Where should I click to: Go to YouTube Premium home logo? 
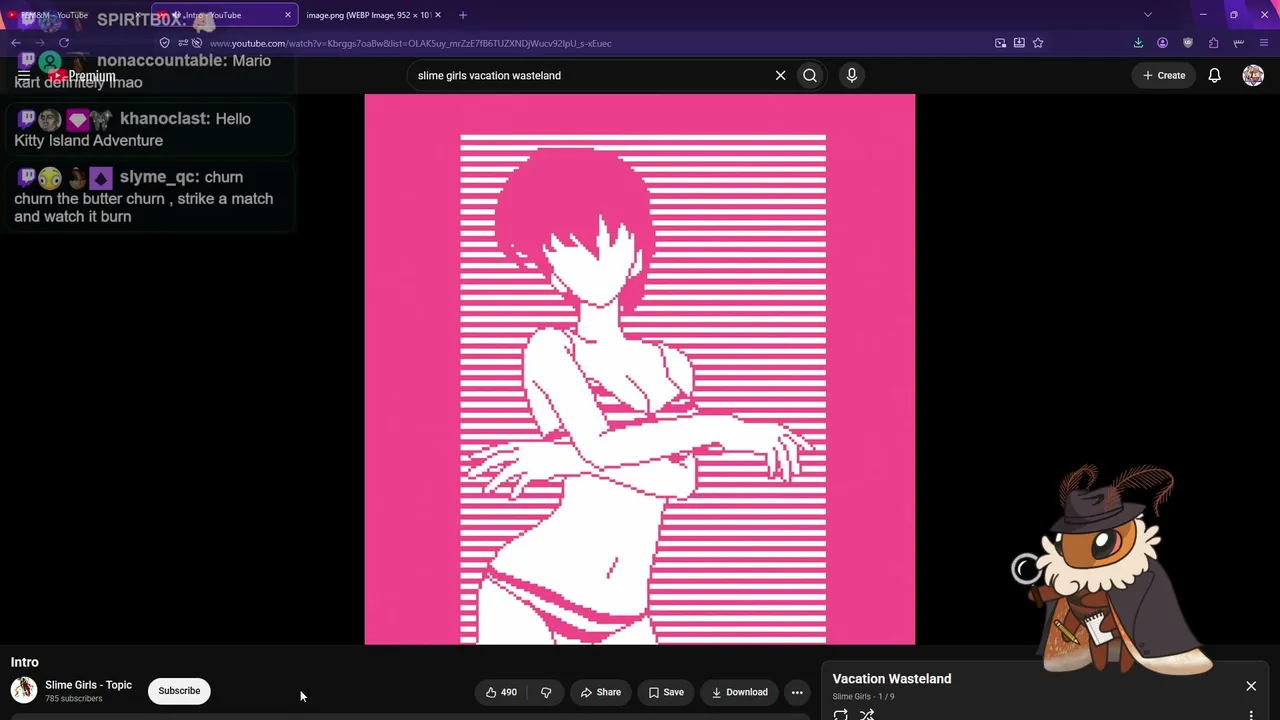[x=84, y=76]
